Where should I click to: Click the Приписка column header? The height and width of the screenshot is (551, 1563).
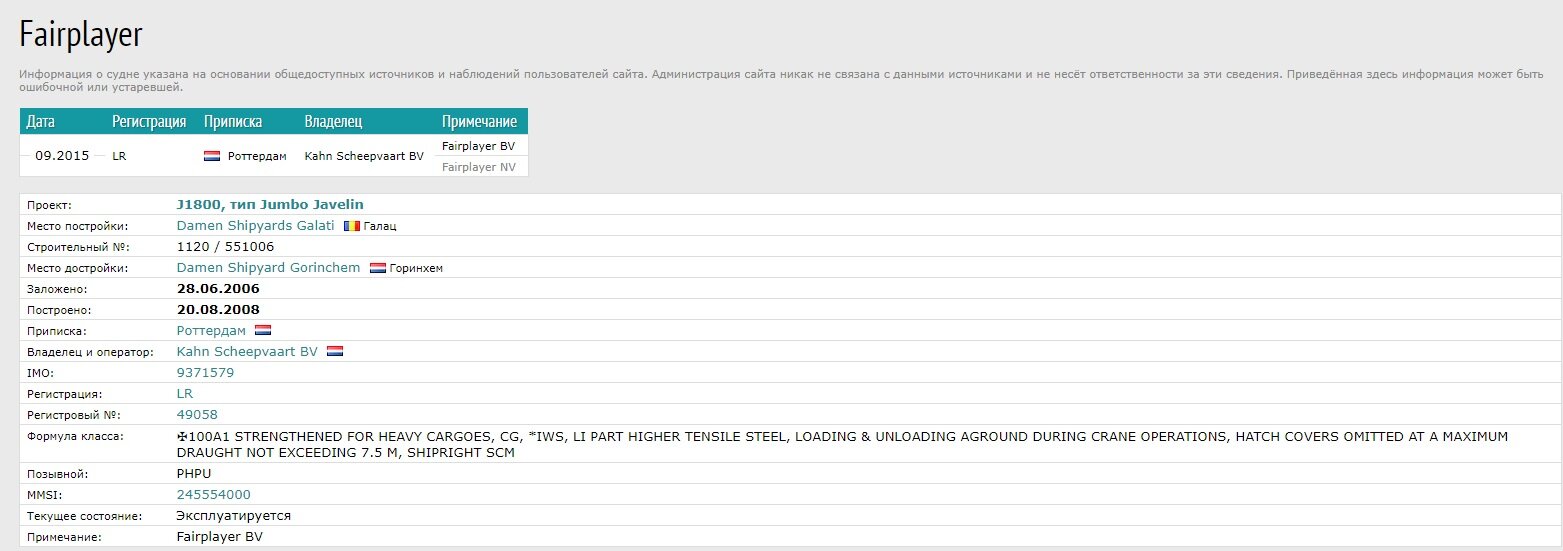233,122
